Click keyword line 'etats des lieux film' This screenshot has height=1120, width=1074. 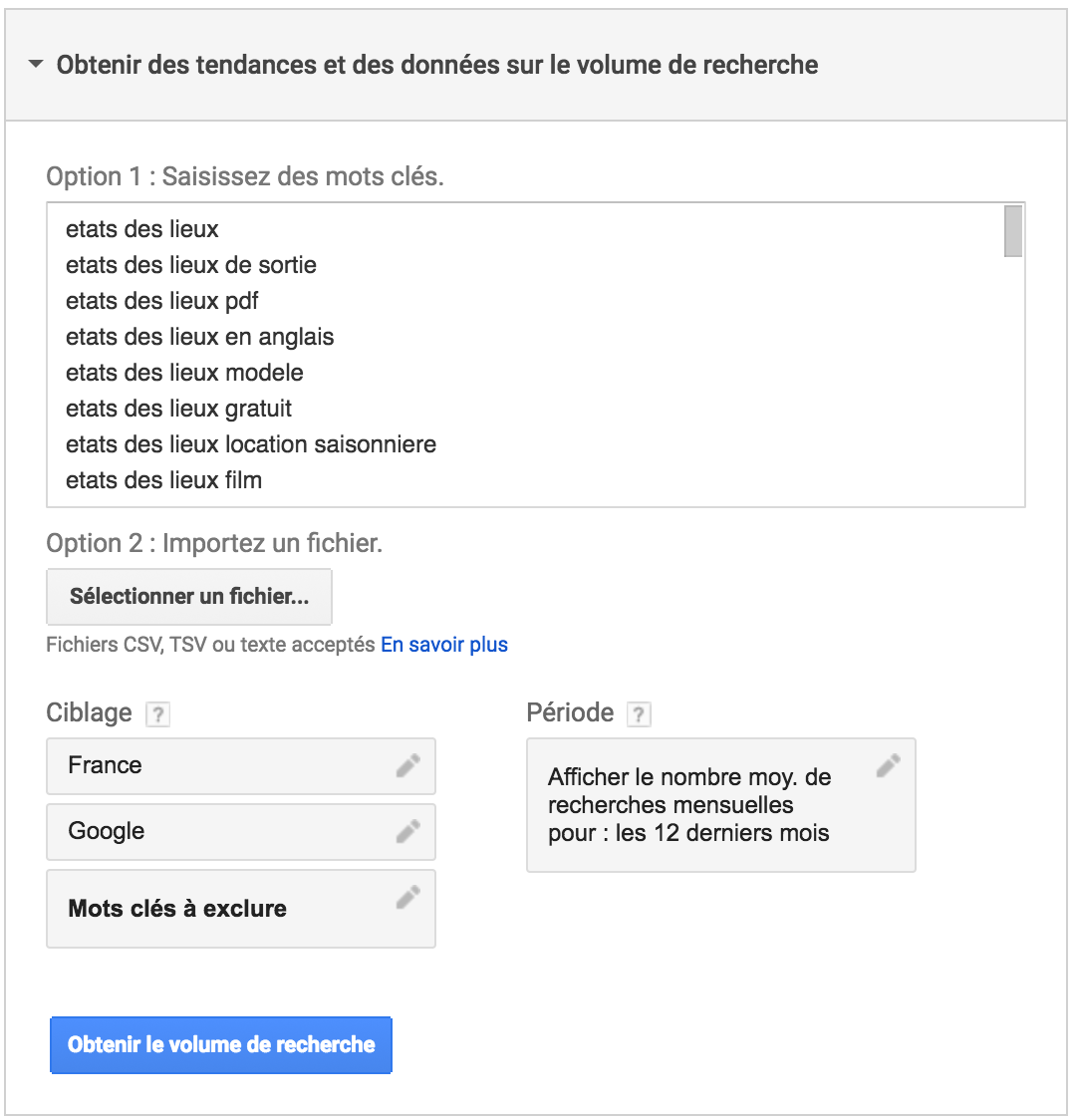pyautogui.click(x=164, y=480)
